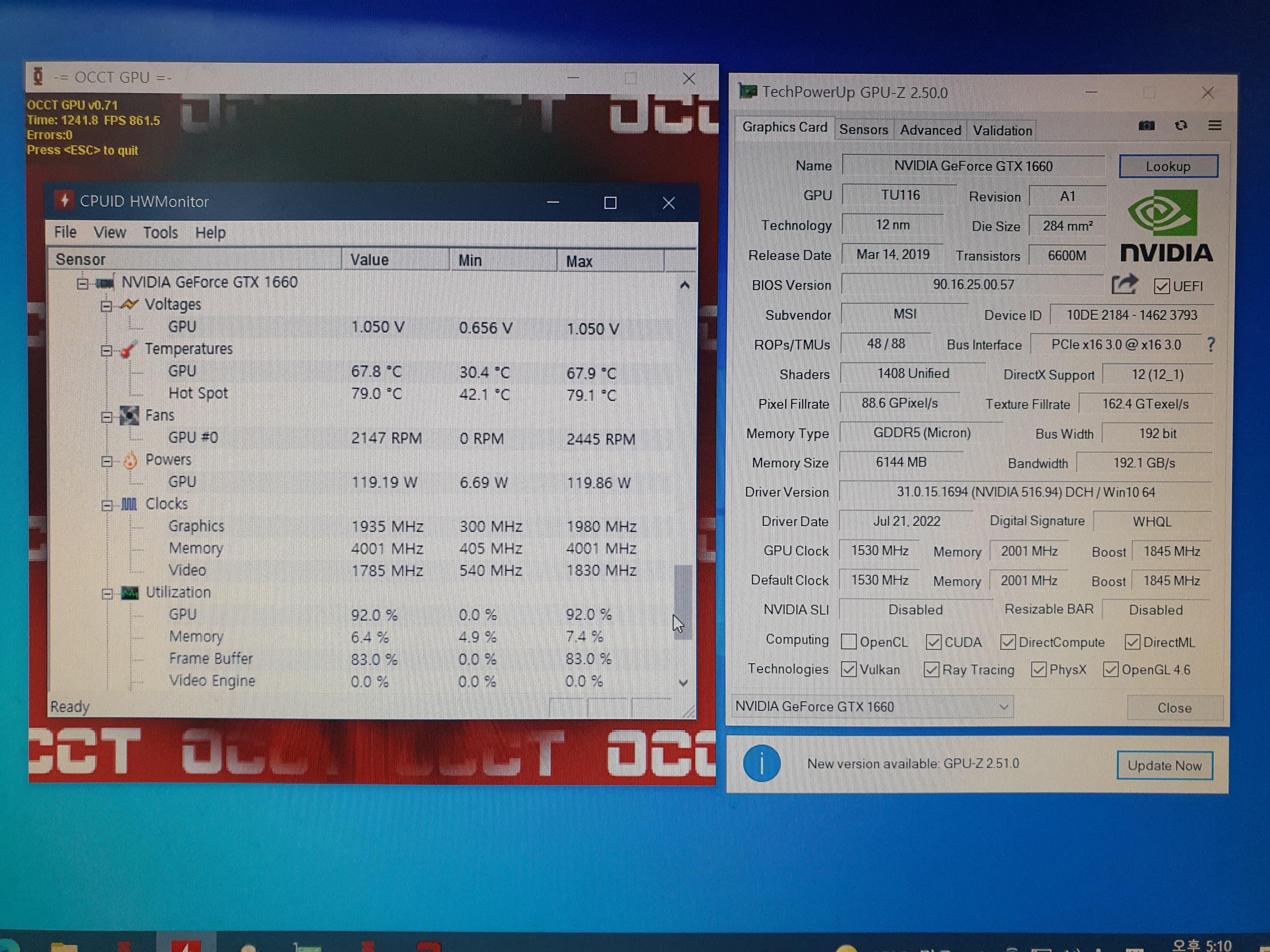Open the File menu in HWMonitor
Screen dimensions: 1270x952
65,232
